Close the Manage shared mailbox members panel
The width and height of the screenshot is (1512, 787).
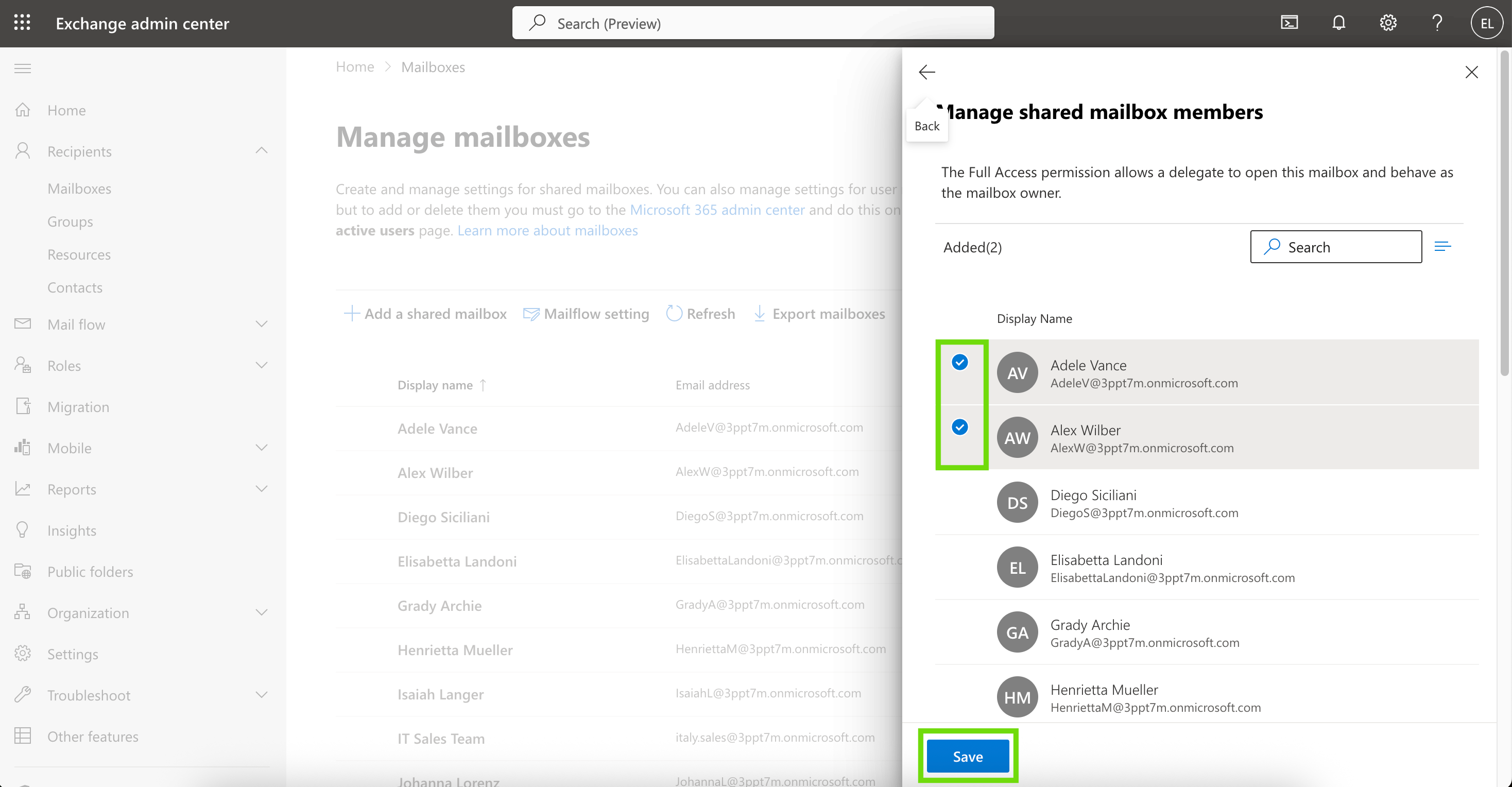tap(1471, 72)
